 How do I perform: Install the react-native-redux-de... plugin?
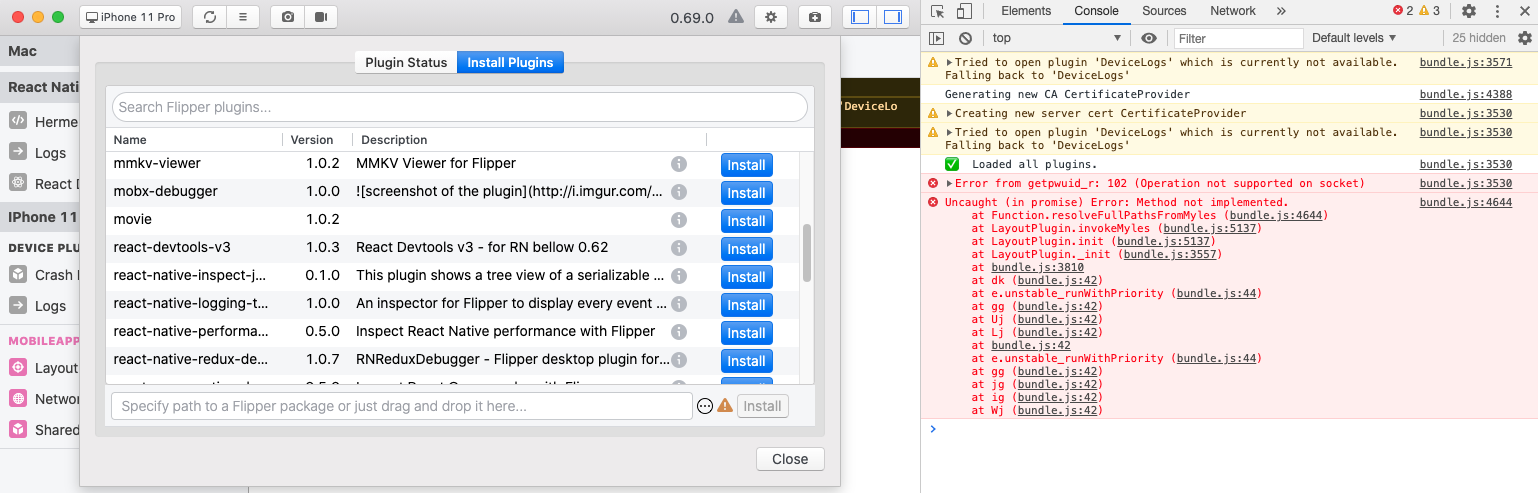pos(746,361)
